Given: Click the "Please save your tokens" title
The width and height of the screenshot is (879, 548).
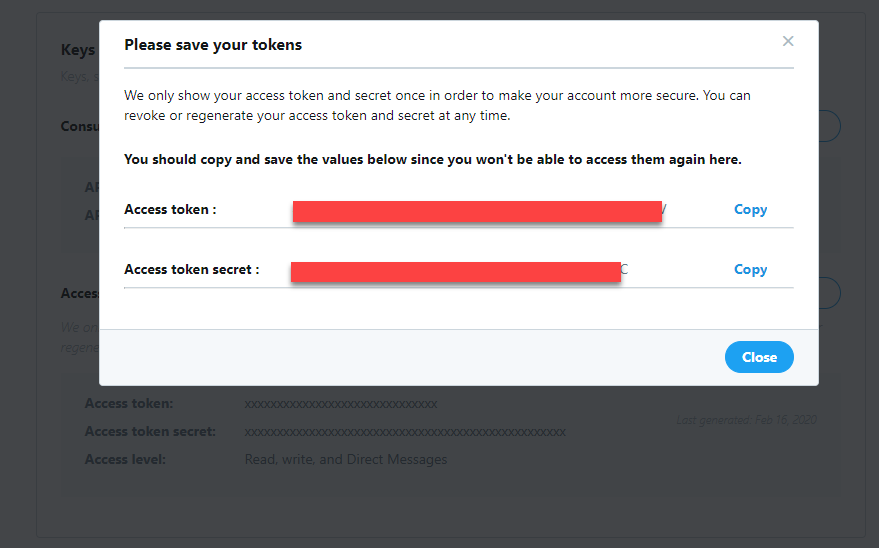Looking at the screenshot, I should (212, 45).
